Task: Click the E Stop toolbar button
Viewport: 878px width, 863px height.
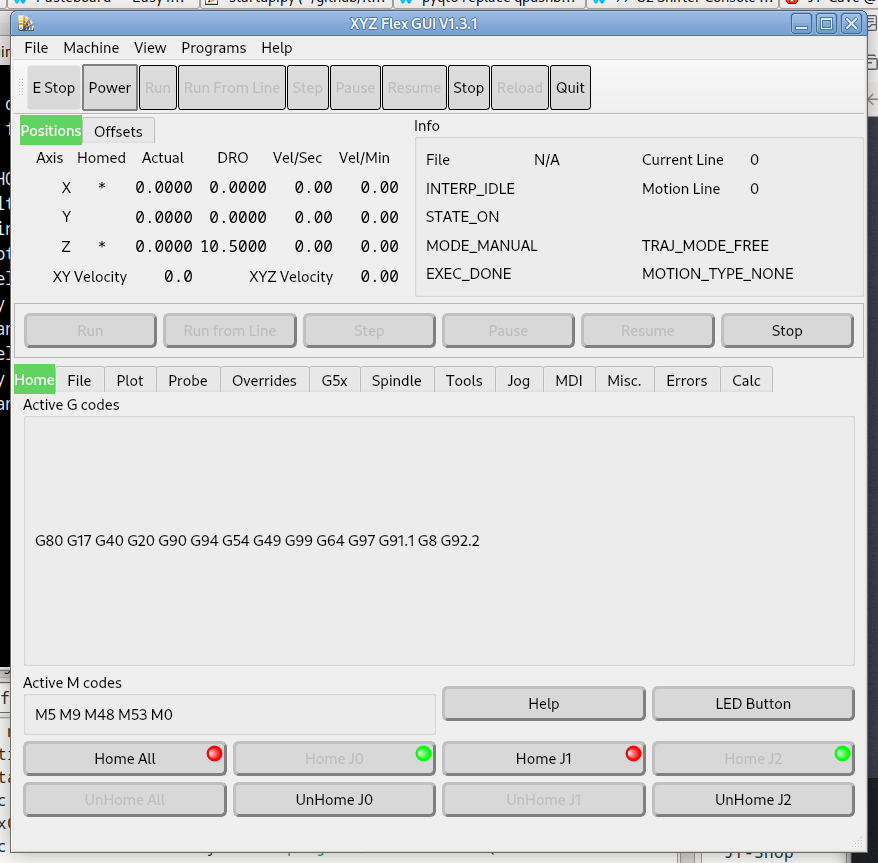Action: coord(53,88)
